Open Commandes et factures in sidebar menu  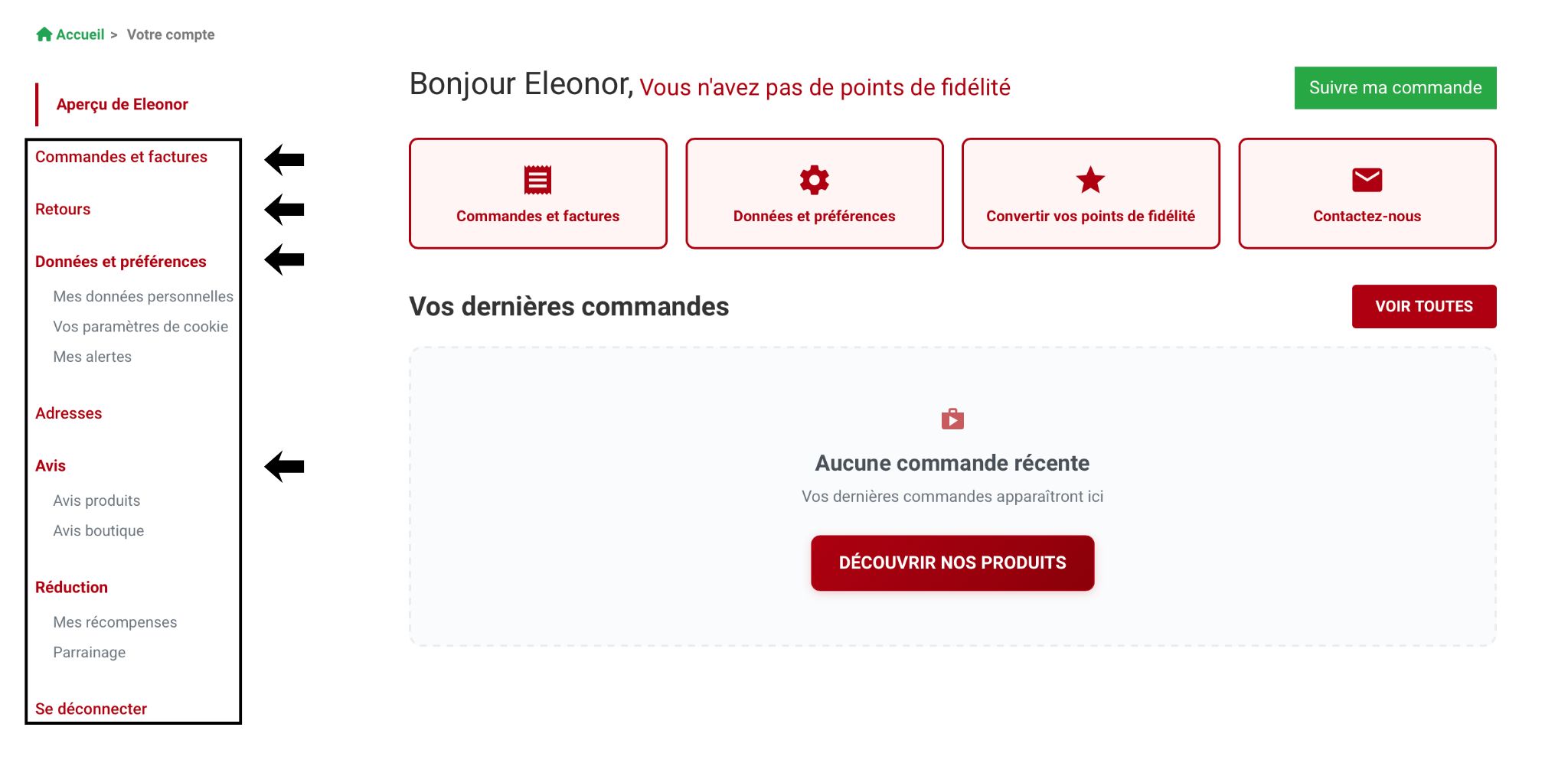coord(121,157)
